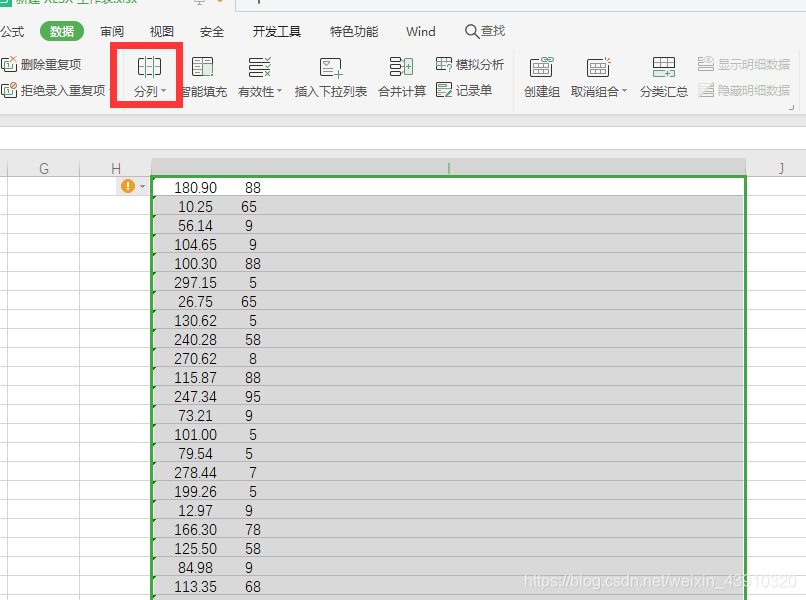Switch to the 开发工具 tab
Image resolution: width=806 pixels, height=600 pixels.
(277, 31)
